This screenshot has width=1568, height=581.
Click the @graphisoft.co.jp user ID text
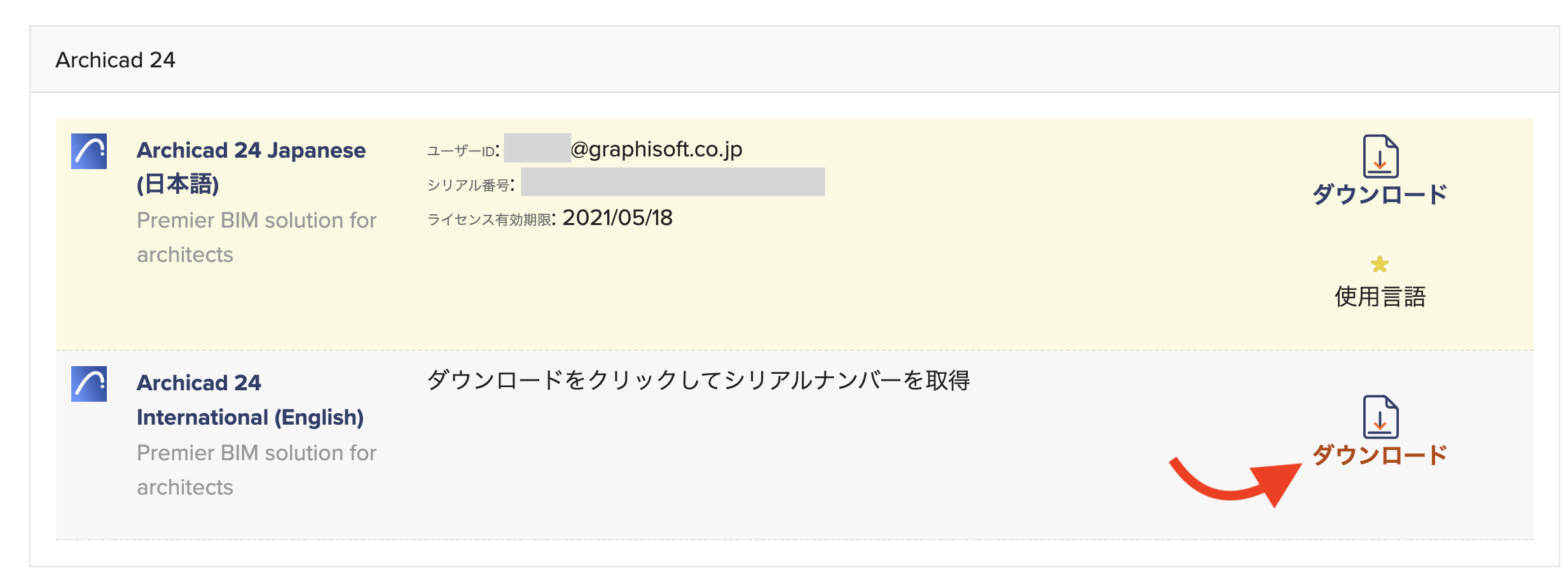pos(656,149)
